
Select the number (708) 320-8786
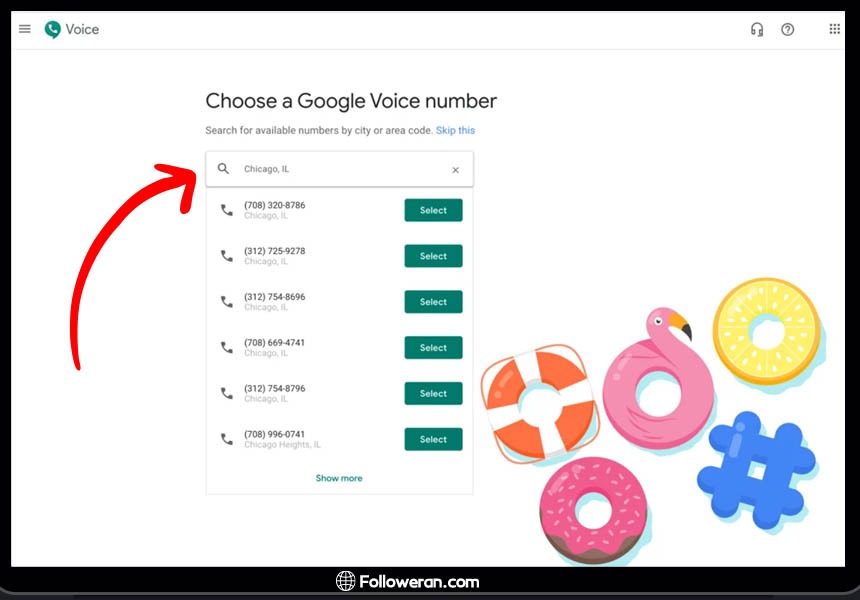pos(433,210)
